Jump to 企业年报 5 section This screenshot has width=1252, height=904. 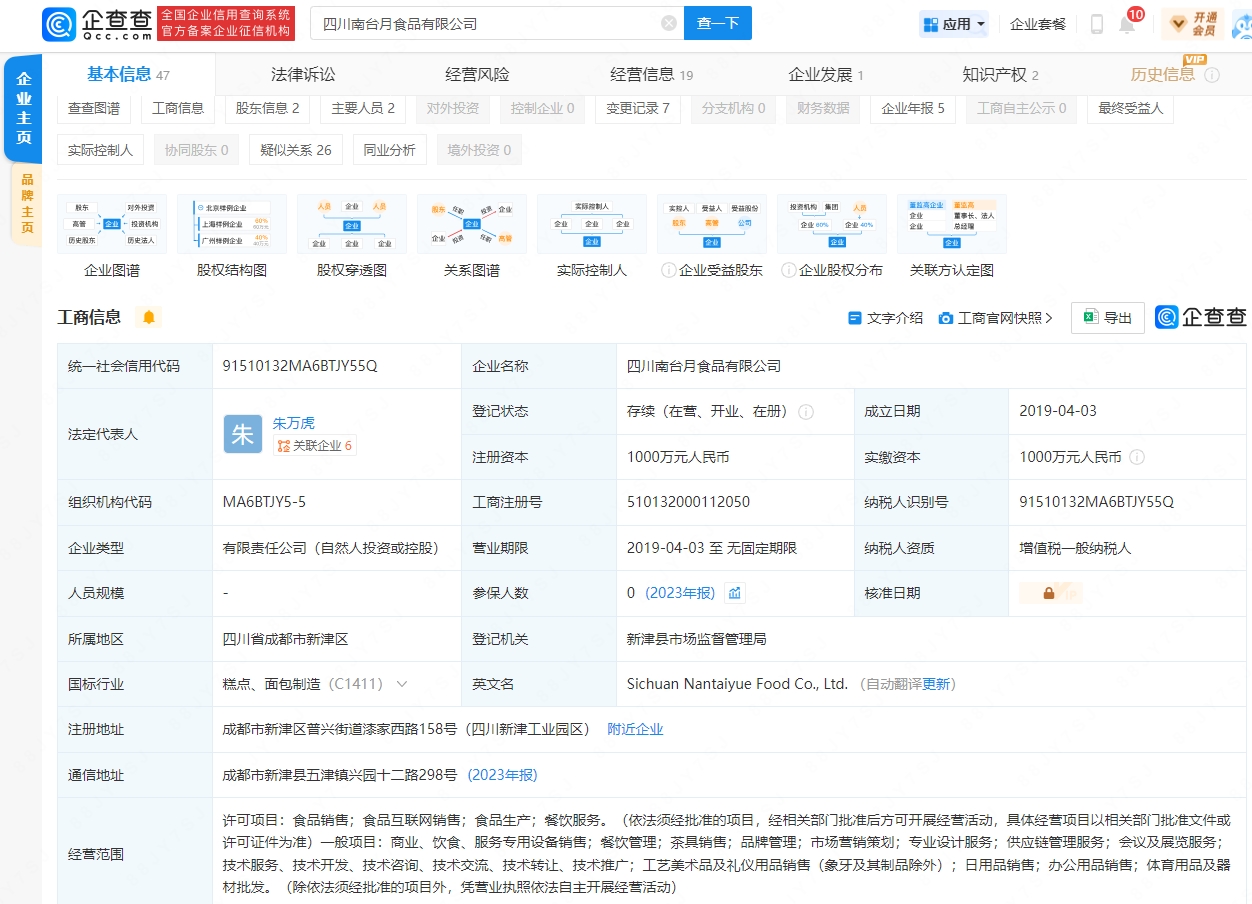point(913,108)
